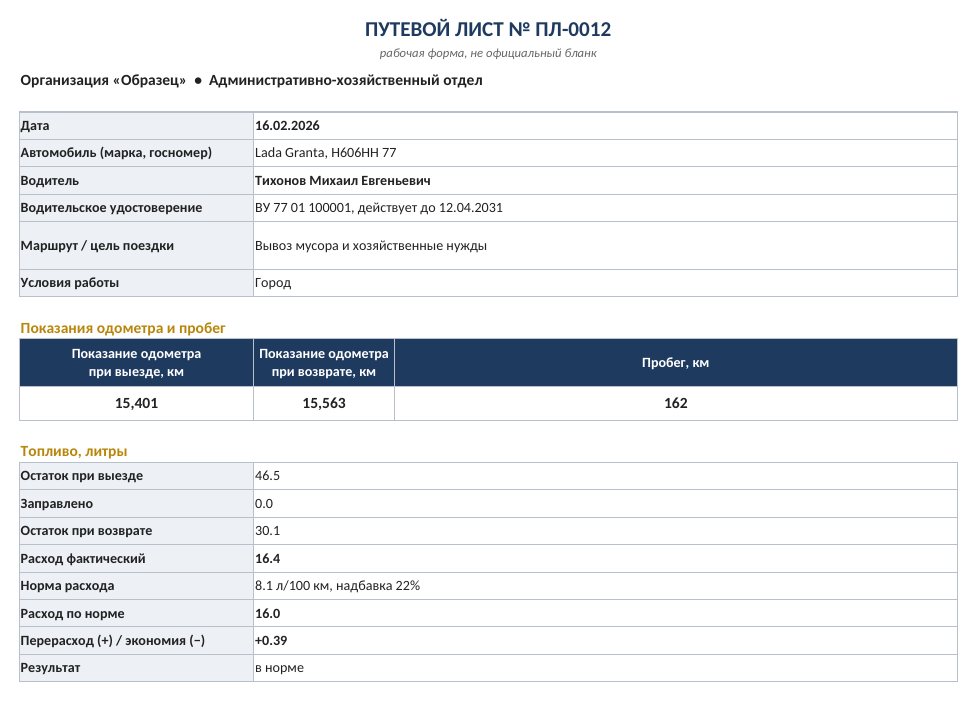This screenshot has height=704, width=978.
Task: Select actual consumption «16.4»
Action: point(267,559)
